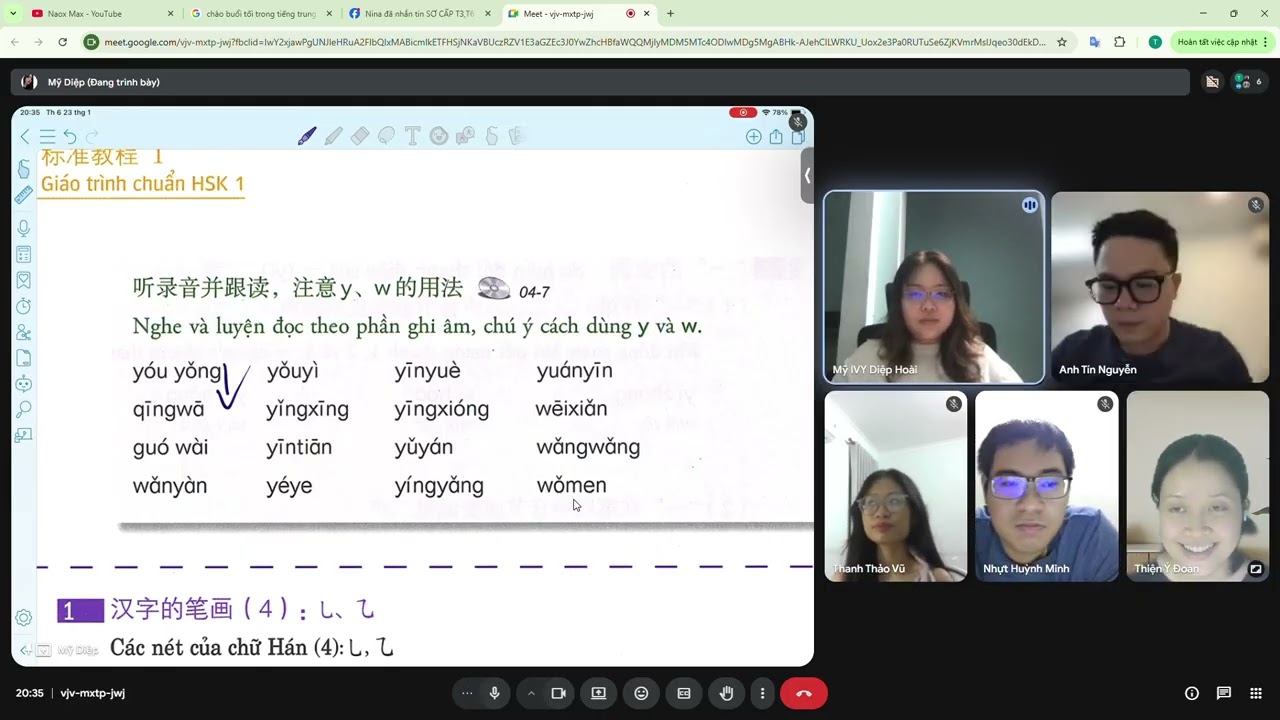Open Google Translate icon in address bar
Viewport: 1280px width, 720px height.
point(1095,42)
